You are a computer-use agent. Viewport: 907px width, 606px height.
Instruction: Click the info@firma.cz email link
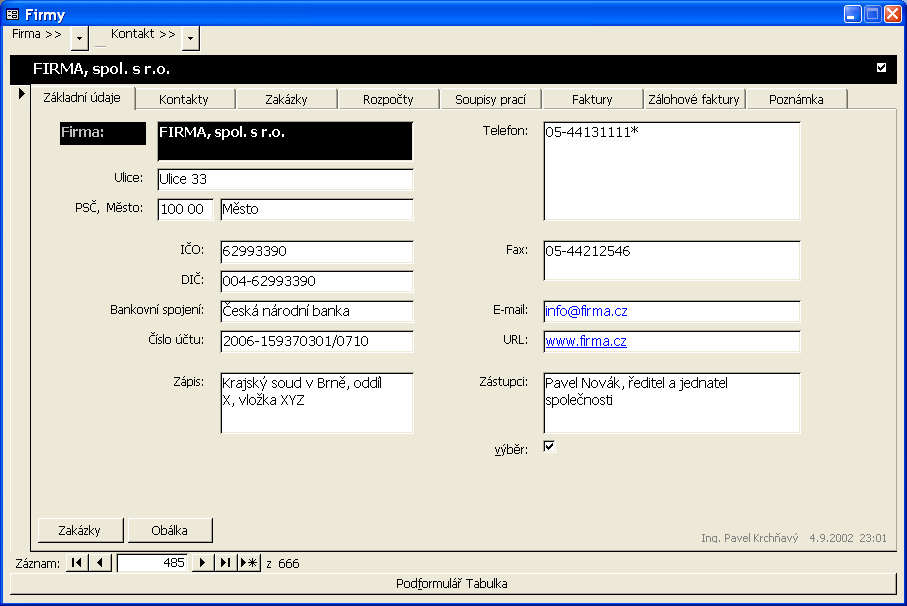586,312
